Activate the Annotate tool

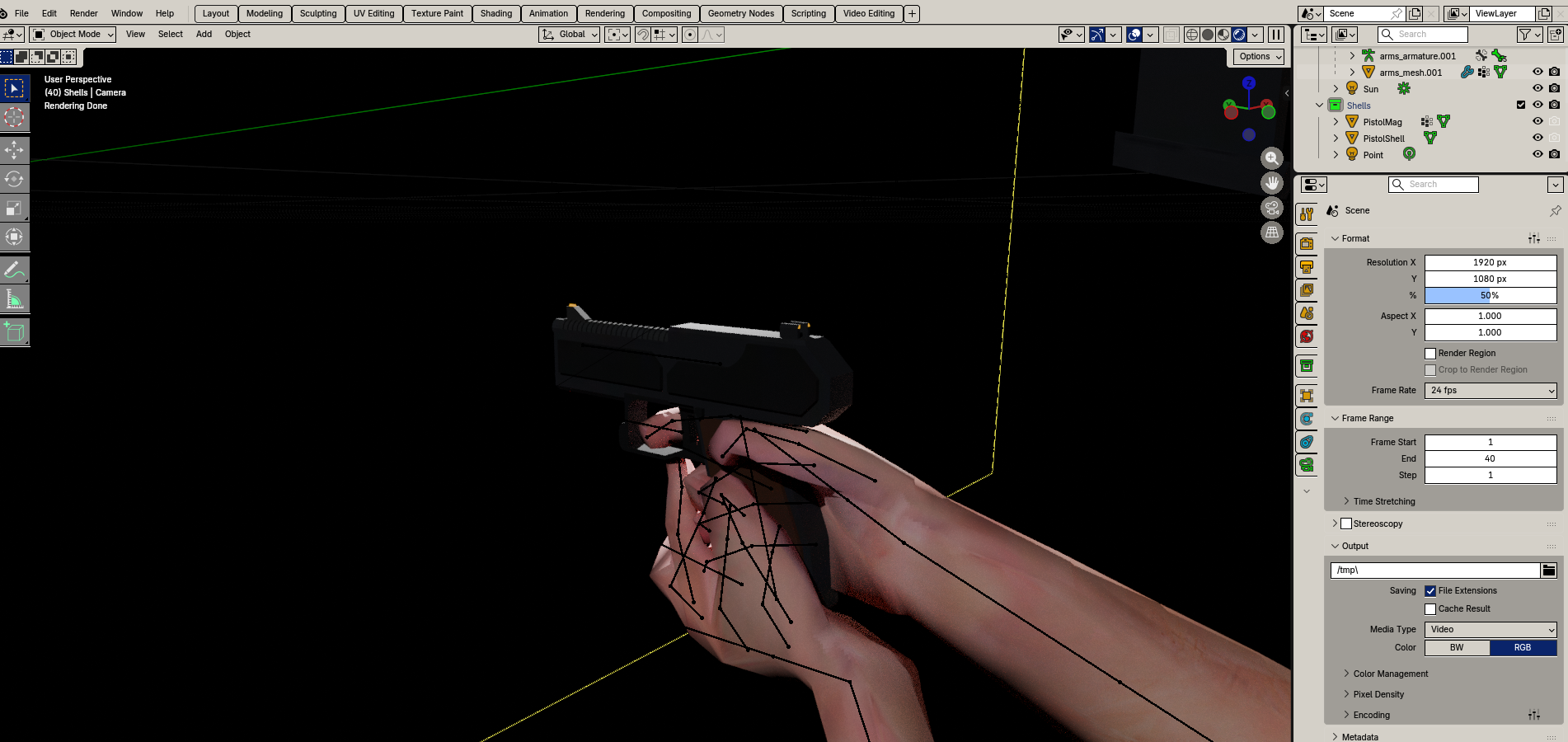pos(14,270)
